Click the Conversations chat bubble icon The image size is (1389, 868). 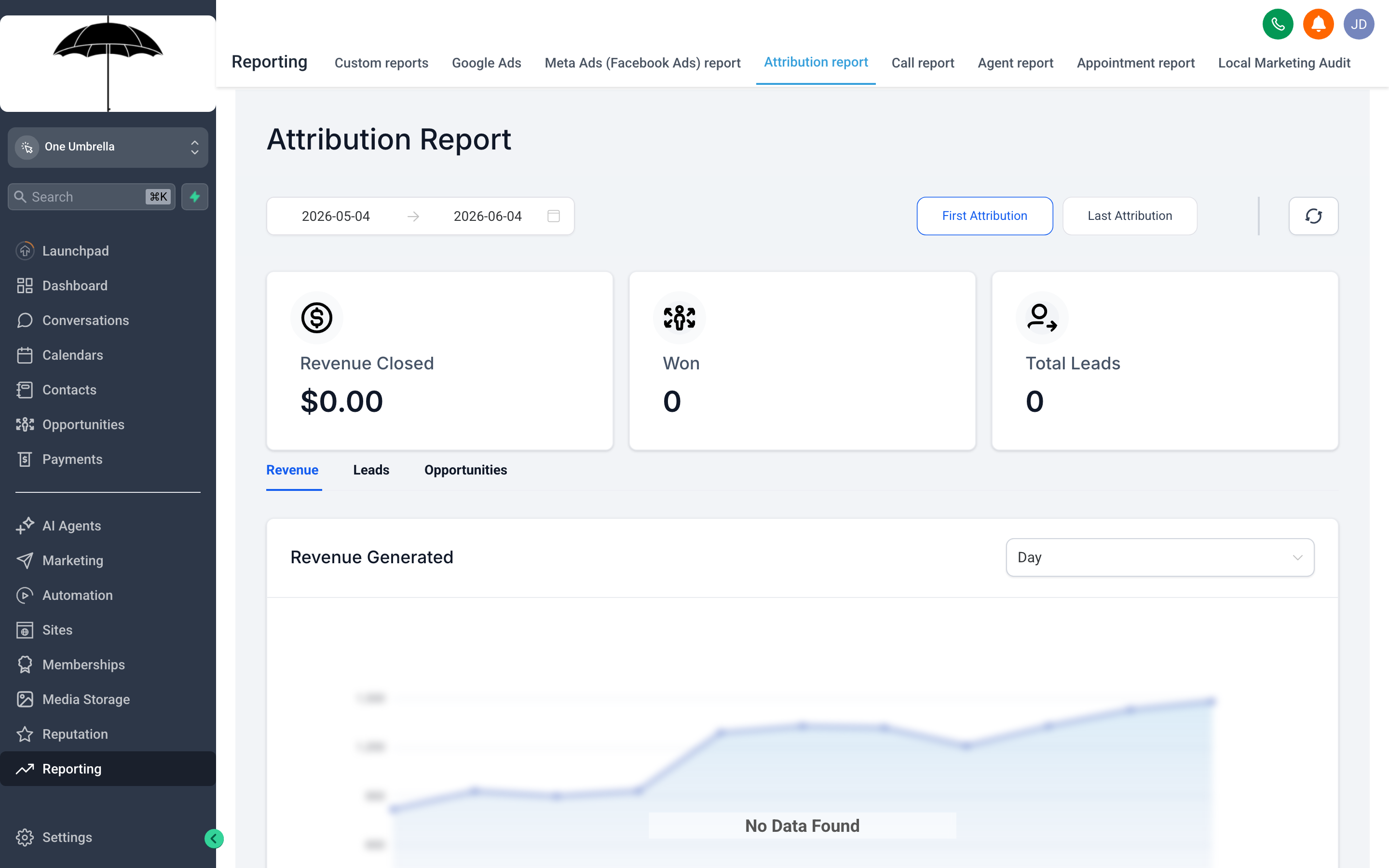pyautogui.click(x=25, y=320)
